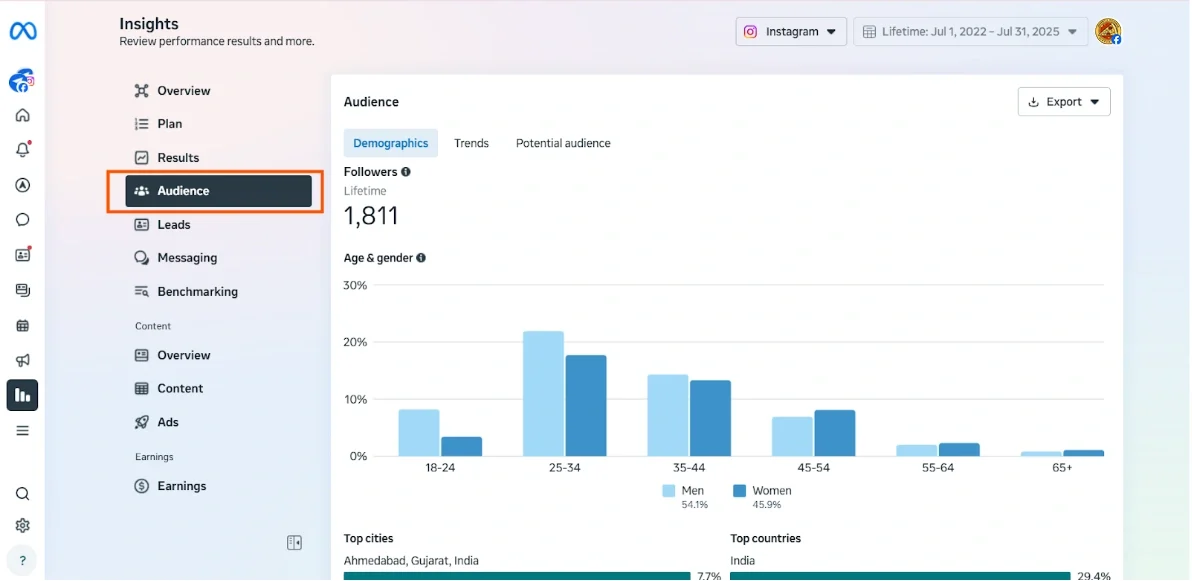This screenshot has height=581, width=1192.
Task: Go to the Leads page
Action: click(171, 224)
